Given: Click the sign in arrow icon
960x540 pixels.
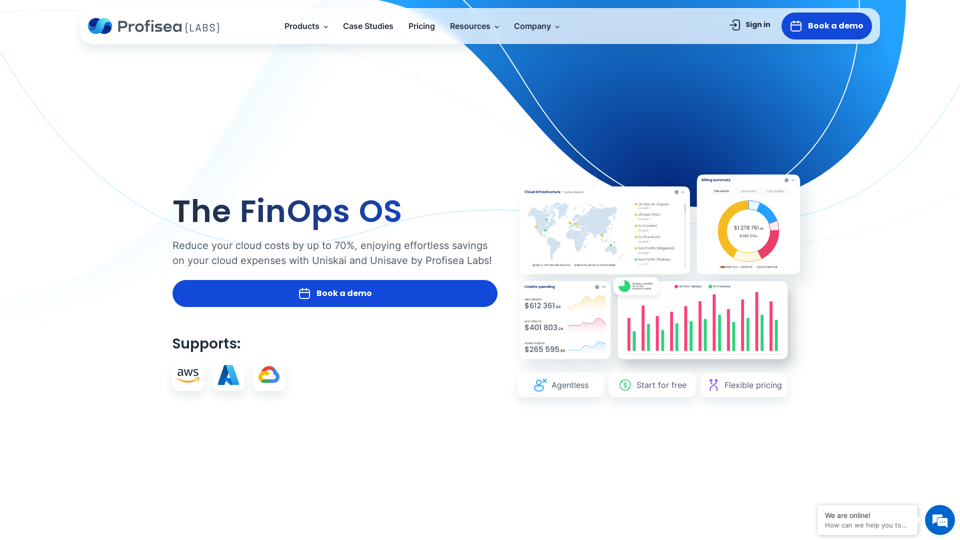Looking at the screenshot, I should (735, 25).
